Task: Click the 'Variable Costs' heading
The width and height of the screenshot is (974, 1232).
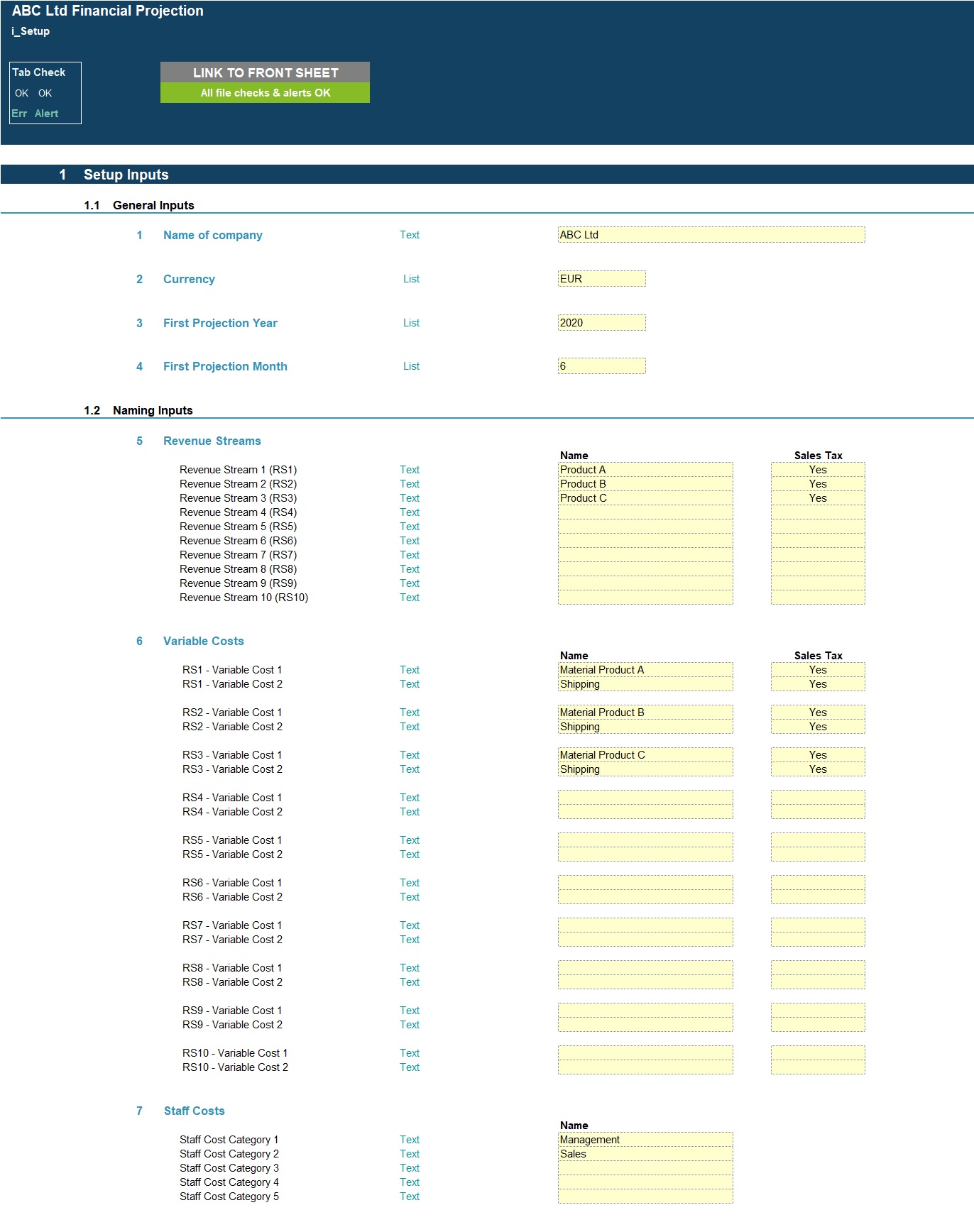Action: (204, 641)
